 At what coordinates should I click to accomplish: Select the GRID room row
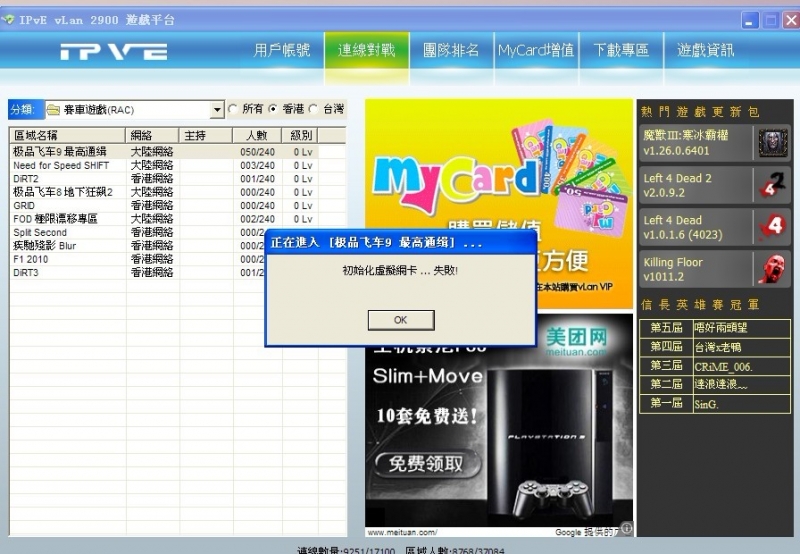coord(164,206)
